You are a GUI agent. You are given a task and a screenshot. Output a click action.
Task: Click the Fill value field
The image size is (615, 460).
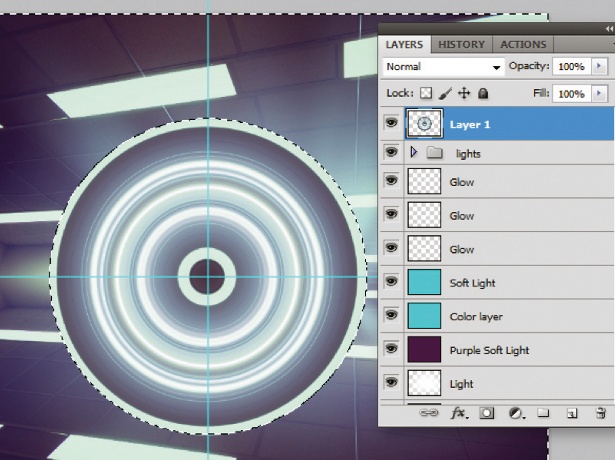[x=571, y=94]
